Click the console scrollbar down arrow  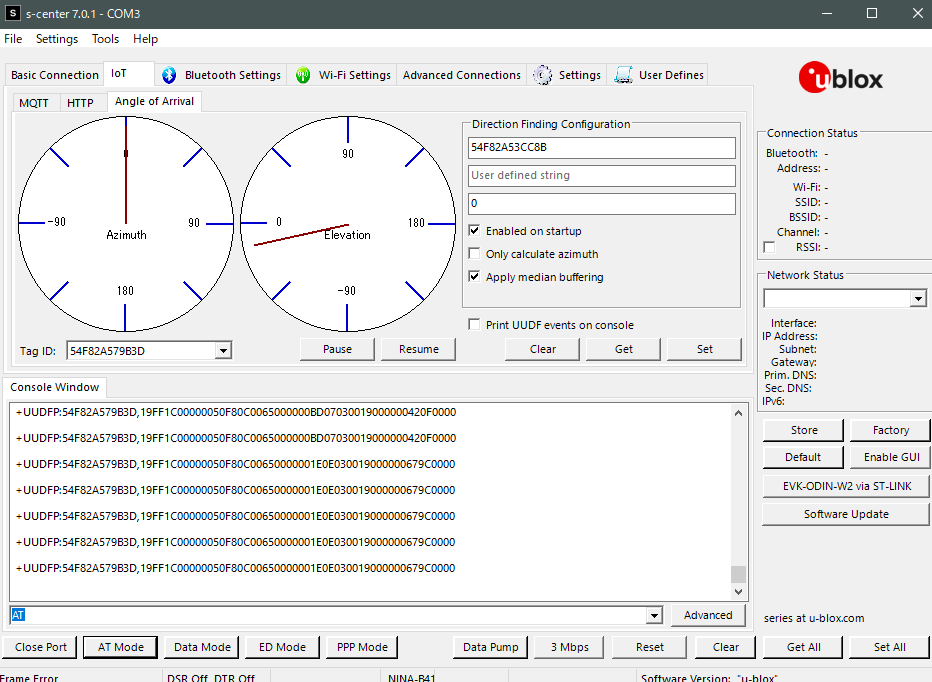click(738, 592)
